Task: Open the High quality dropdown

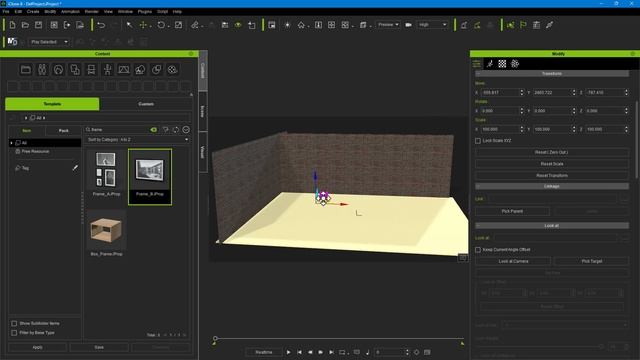Action: pos(432,25)
